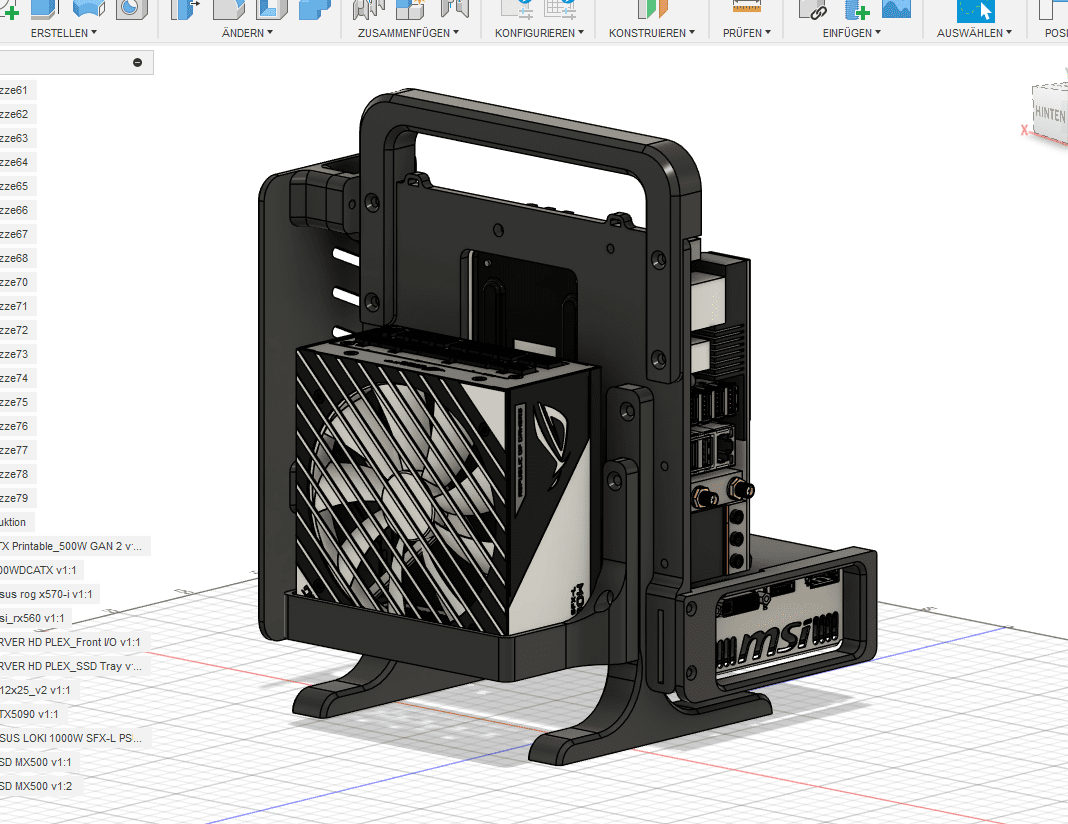Image resolution: width=1068 pixels, height=824 pixels.
Task: Click the new component icon with green plus
Action: [x=9, y=10]
